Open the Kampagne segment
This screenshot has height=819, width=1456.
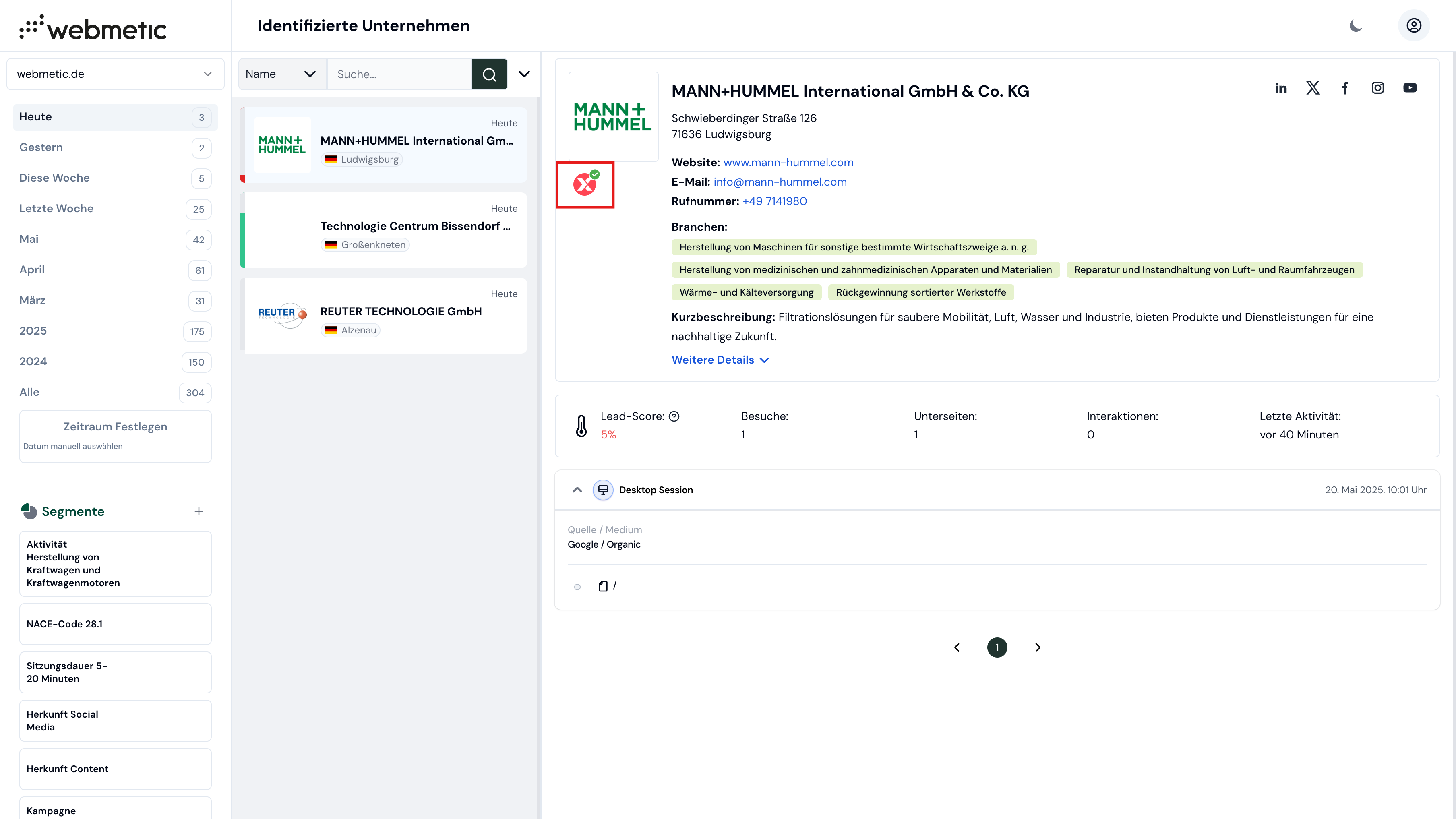[115, 808]
